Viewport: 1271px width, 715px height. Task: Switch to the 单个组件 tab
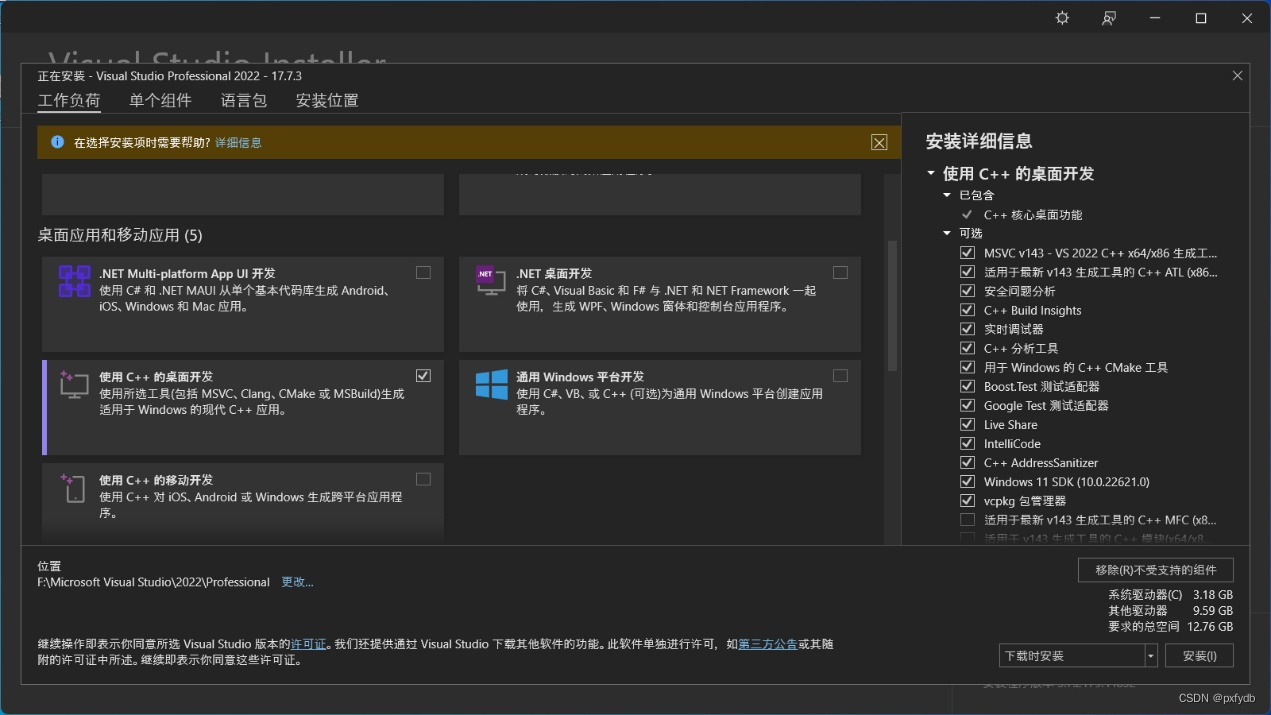click(x=160, y=100)
